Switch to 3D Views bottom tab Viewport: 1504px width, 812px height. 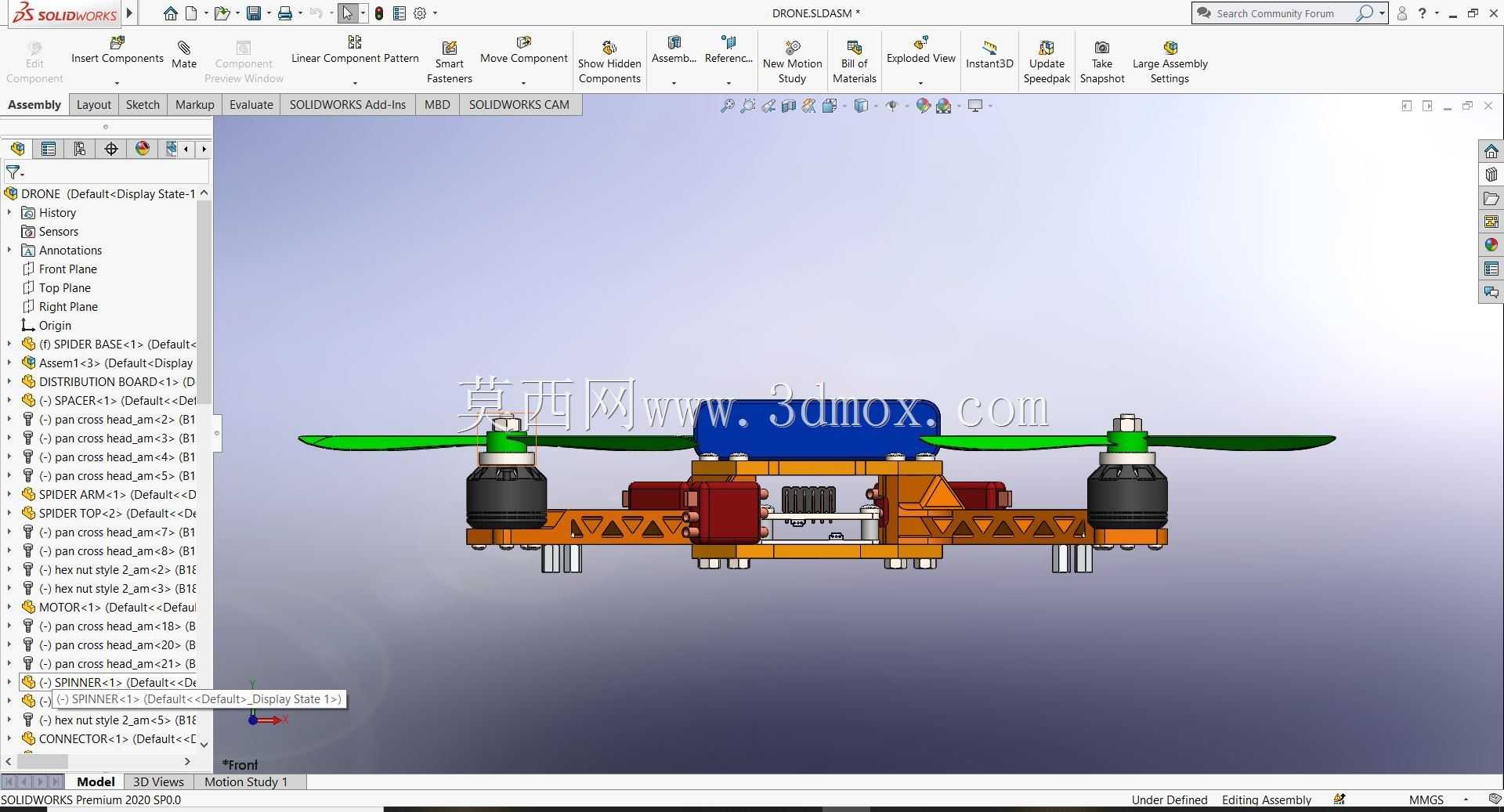pos(158,781)
